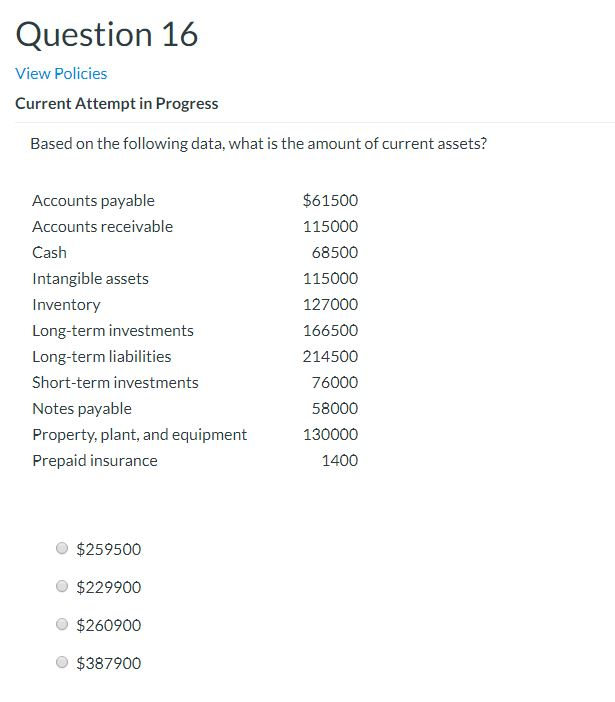Screen dimensions: 615x702
Task: Click the Prepaid insurance amount 1400
Action: point(340,460)
